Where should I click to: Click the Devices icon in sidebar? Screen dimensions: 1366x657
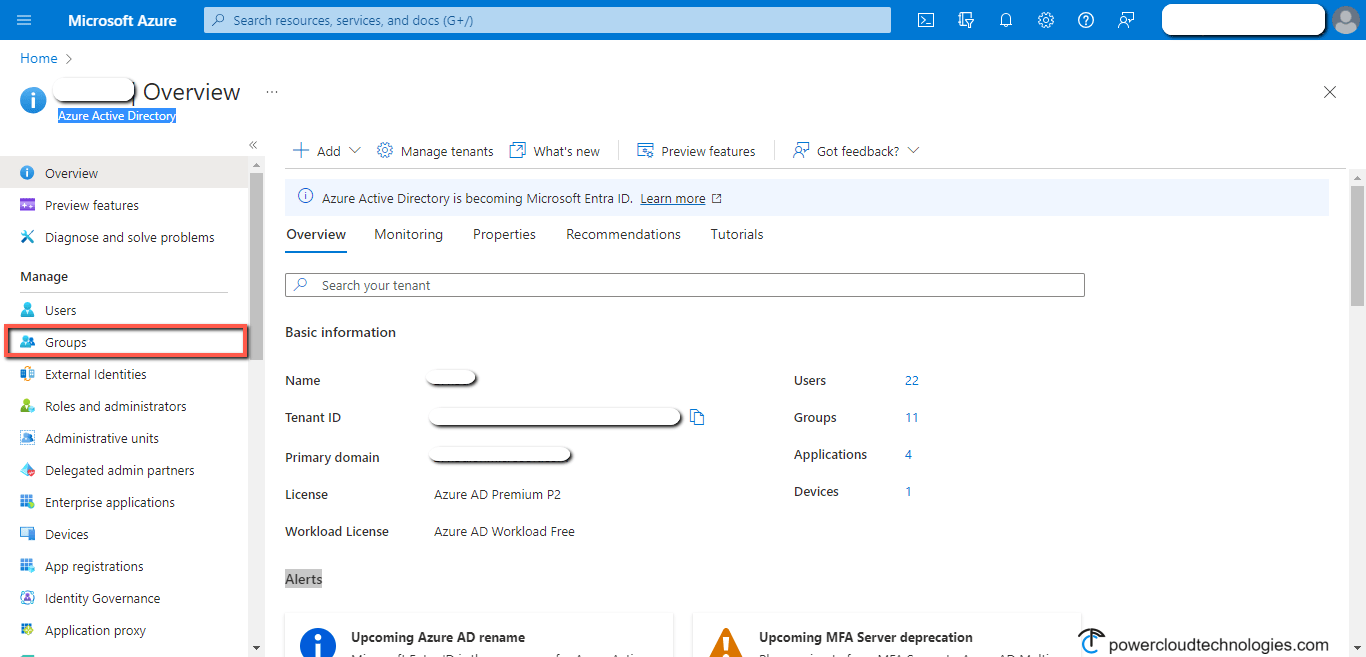pos(28,534)
